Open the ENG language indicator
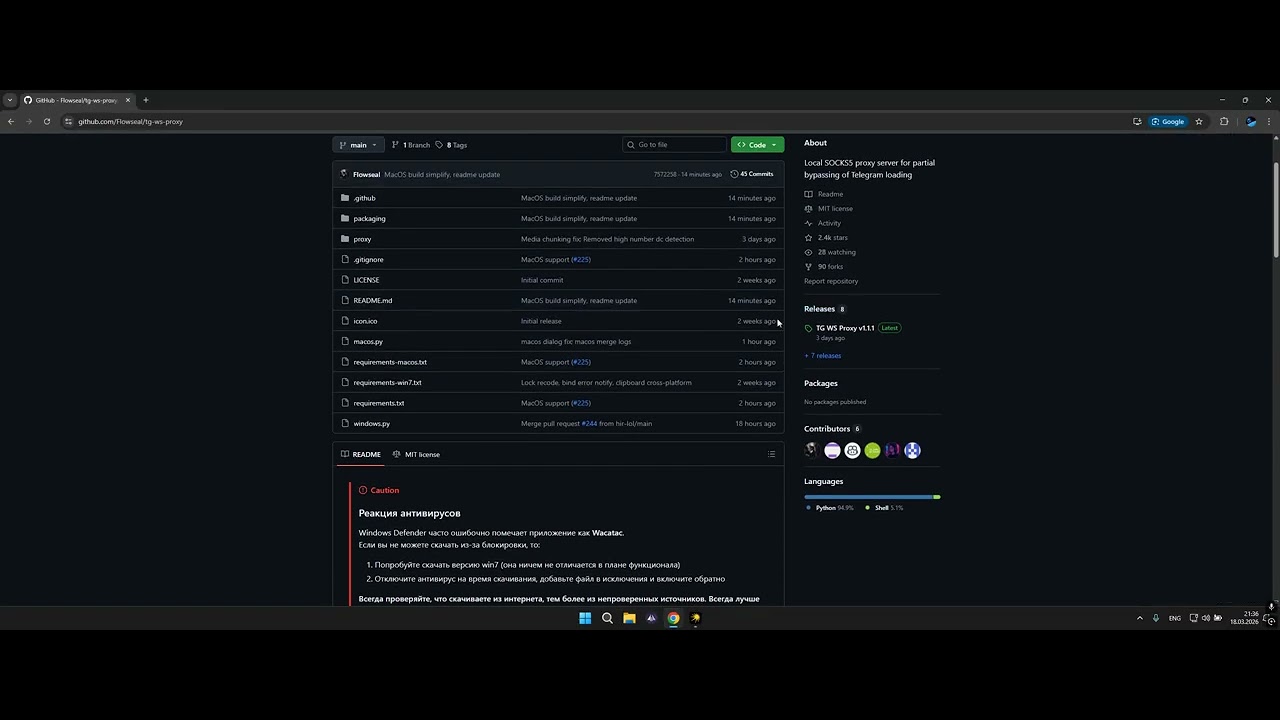 pos(1174,618)
